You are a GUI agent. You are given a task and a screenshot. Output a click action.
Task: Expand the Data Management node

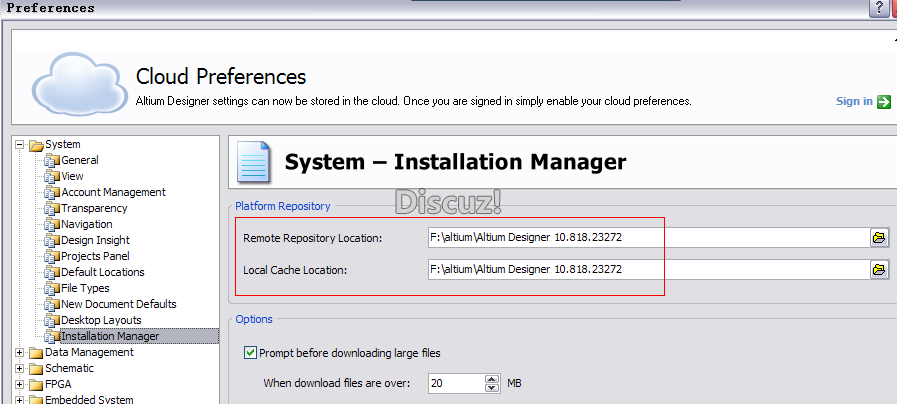(x=20, y=352)
